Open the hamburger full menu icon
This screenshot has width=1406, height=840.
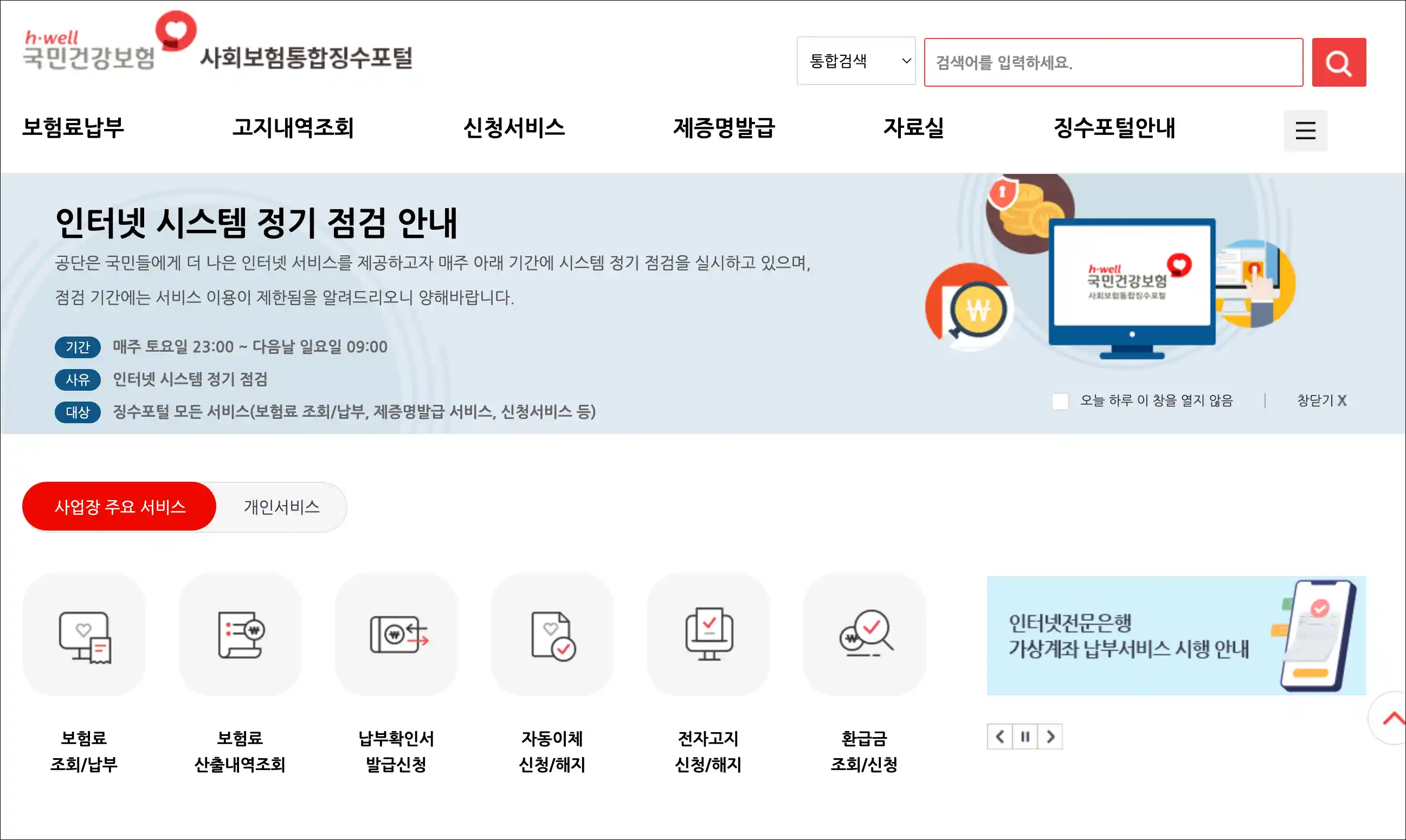point(1305,130)
